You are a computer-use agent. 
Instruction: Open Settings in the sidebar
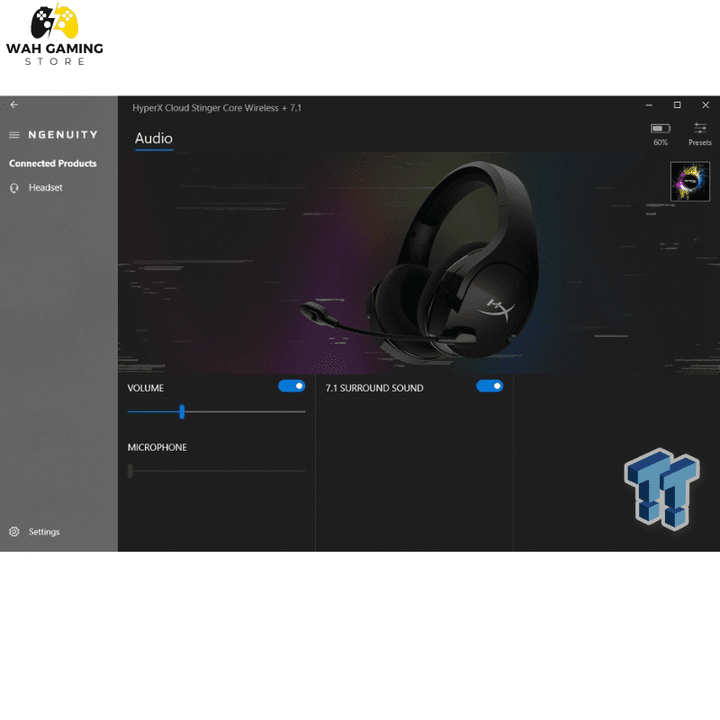point(34,532)
